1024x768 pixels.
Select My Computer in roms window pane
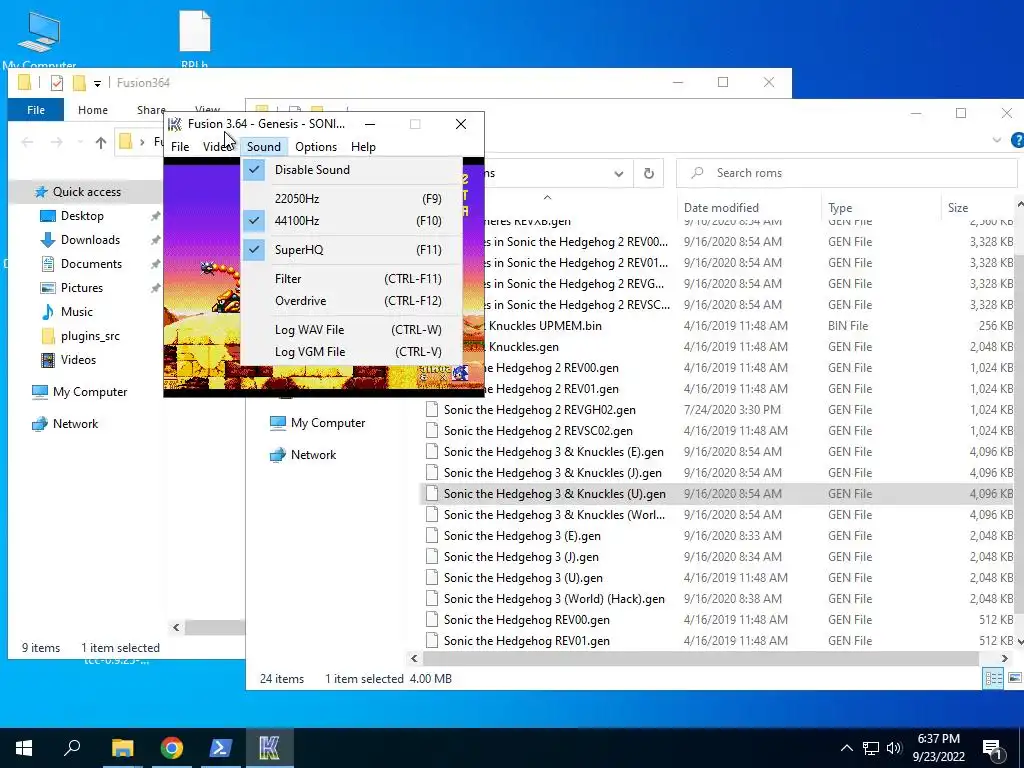[328, 423]
